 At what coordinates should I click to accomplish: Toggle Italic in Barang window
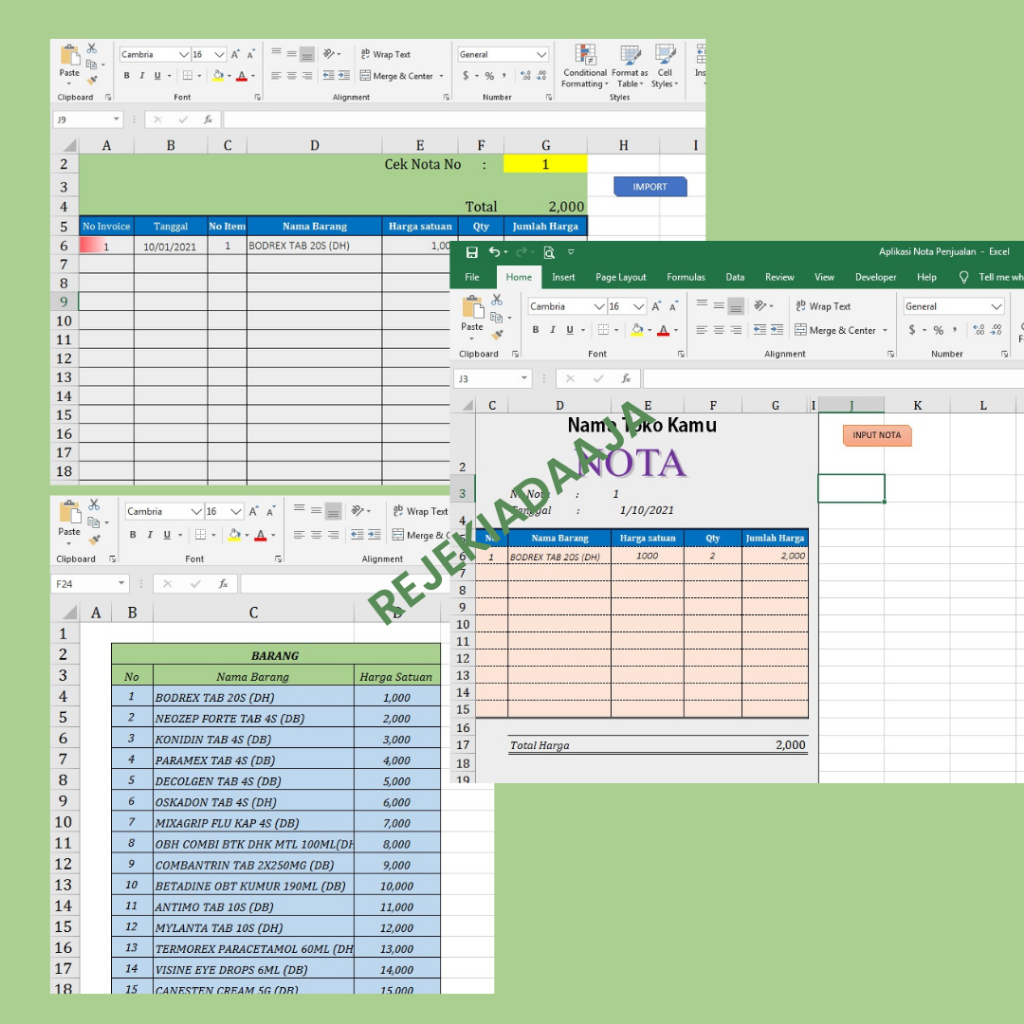coord(150,535)
